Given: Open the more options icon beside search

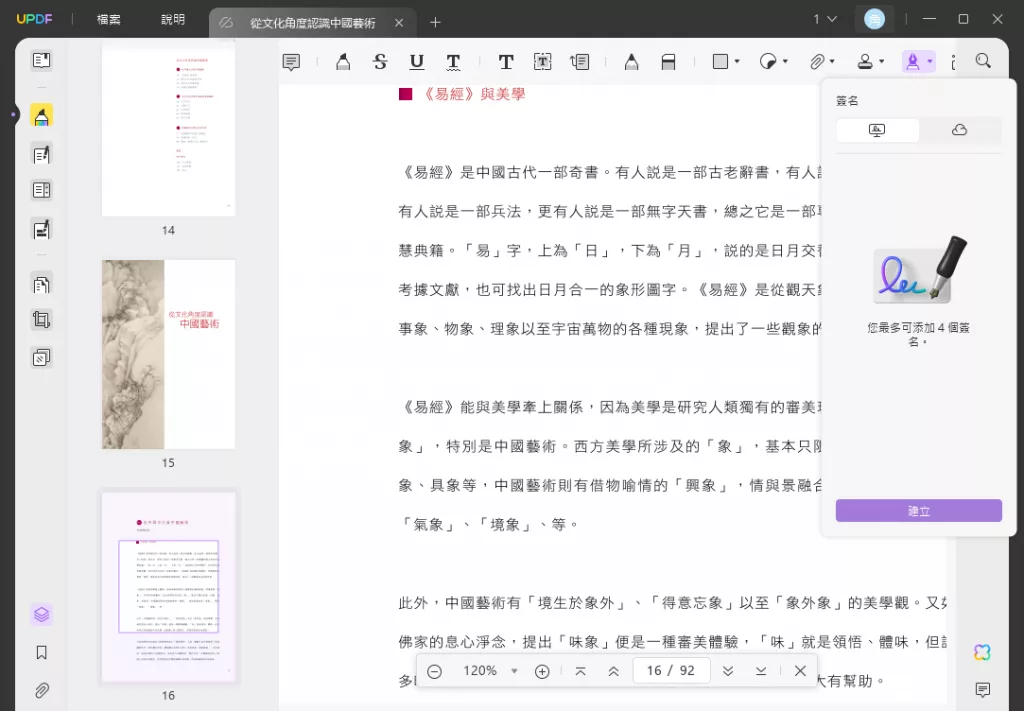Looking at the screenshot, I should coord(953,61).
